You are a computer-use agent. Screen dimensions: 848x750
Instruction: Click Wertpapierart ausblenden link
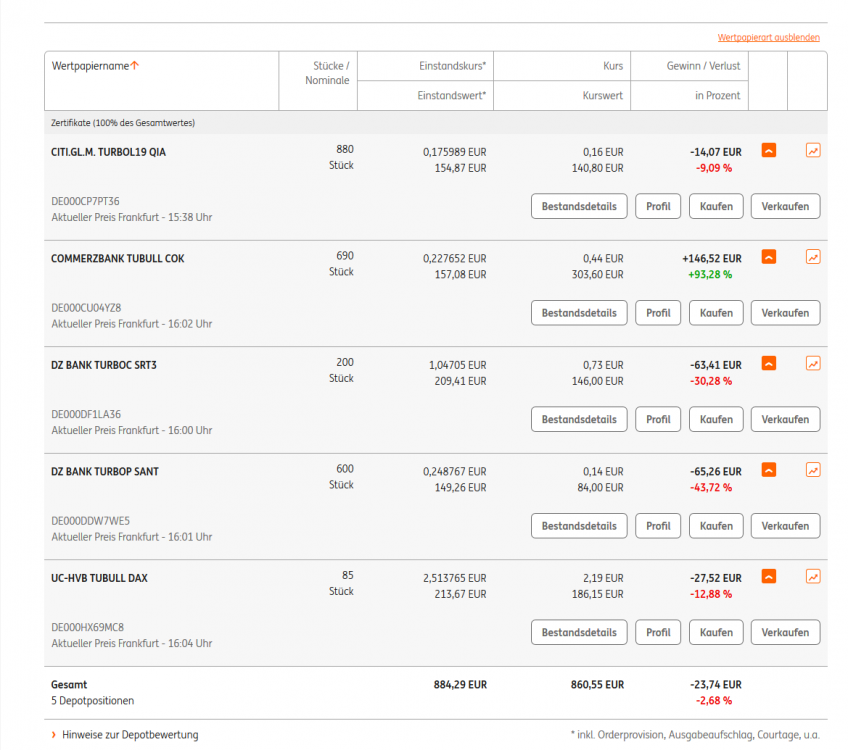click(768, 38)
